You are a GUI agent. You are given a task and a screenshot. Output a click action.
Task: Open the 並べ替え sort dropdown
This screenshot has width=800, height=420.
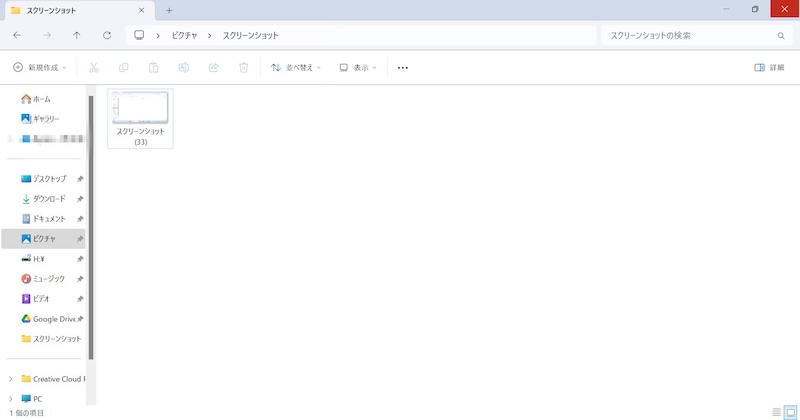pyautogui.click(x=296, y=67)
